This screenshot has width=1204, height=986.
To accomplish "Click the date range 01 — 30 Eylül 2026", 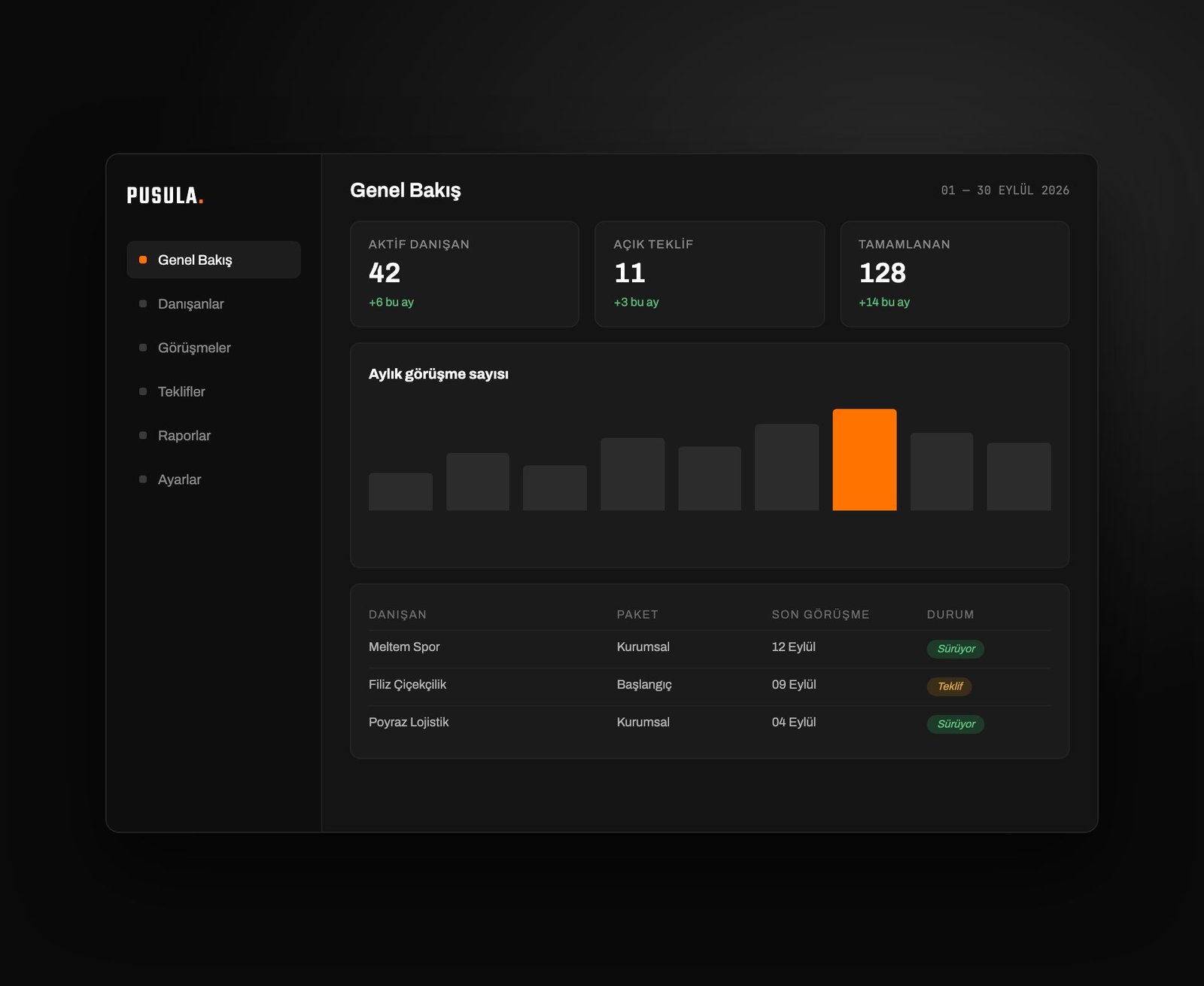I will click(x=1005, y=190).
